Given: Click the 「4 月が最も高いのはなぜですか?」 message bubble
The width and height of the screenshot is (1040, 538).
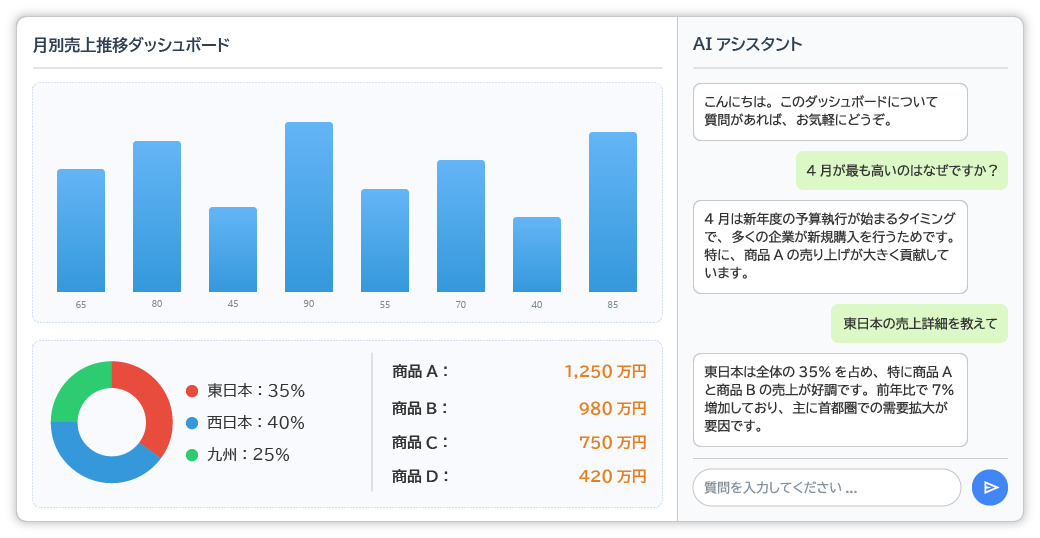Looking at the screenshot, I should (x=901, y=170).
